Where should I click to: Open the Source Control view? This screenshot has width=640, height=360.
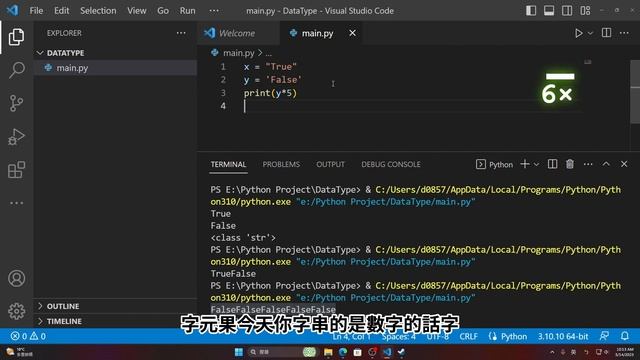point(16,103)
